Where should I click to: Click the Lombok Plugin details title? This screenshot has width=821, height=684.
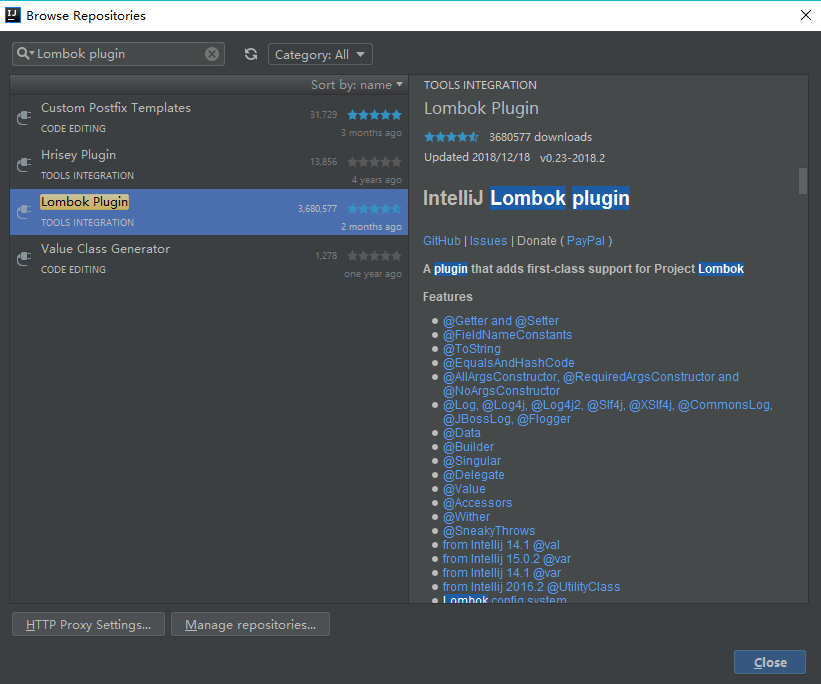[x=481, y=108]
